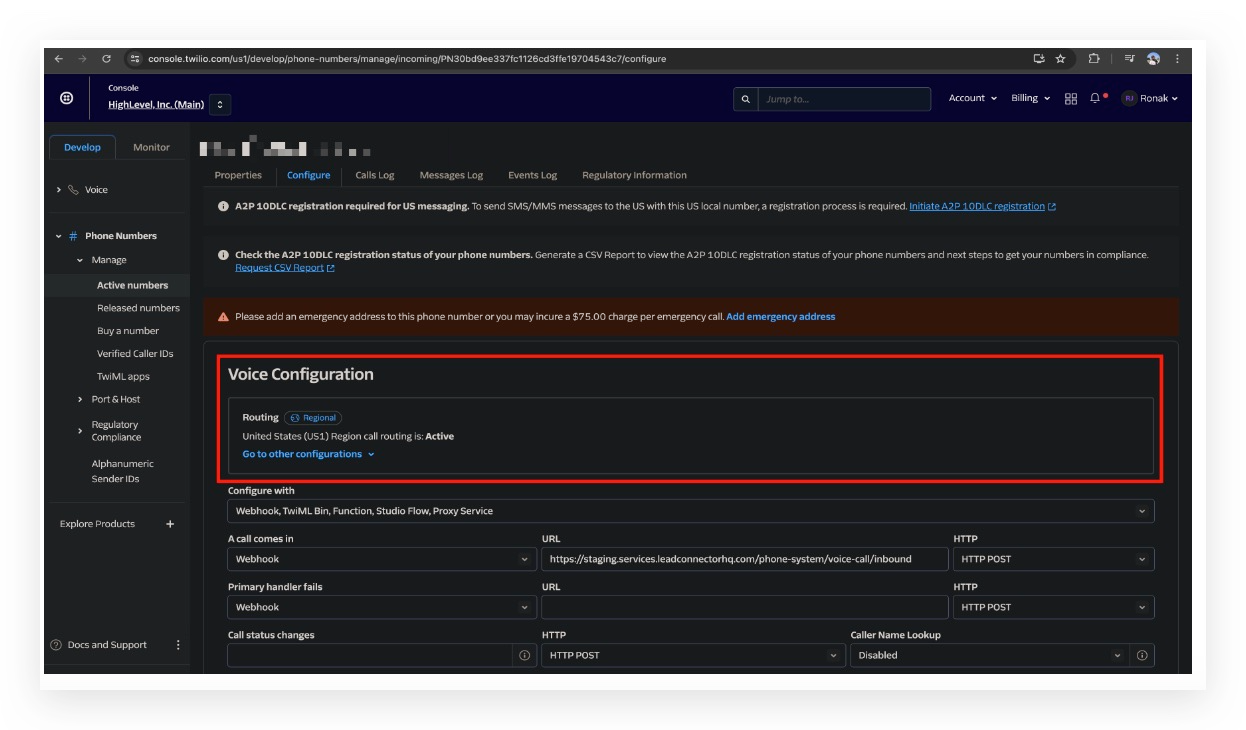The width and height of the screenshot is (1246, 730).
Task: Open the HTTP POST dropdown for A call comes in
Action: click(x=1054, y=559)
